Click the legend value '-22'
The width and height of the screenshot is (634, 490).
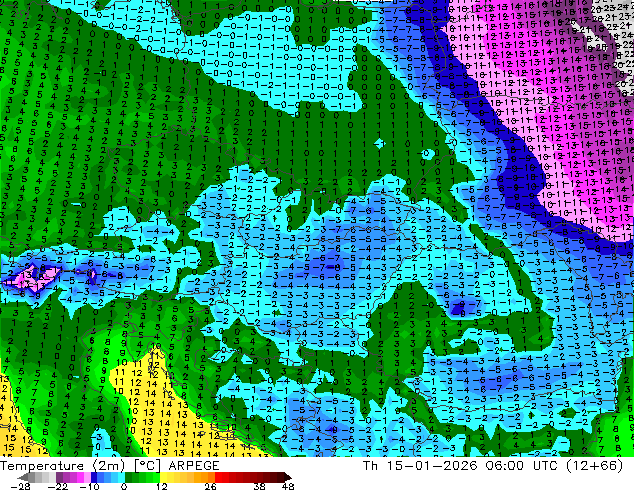click(x=58, y=486)
